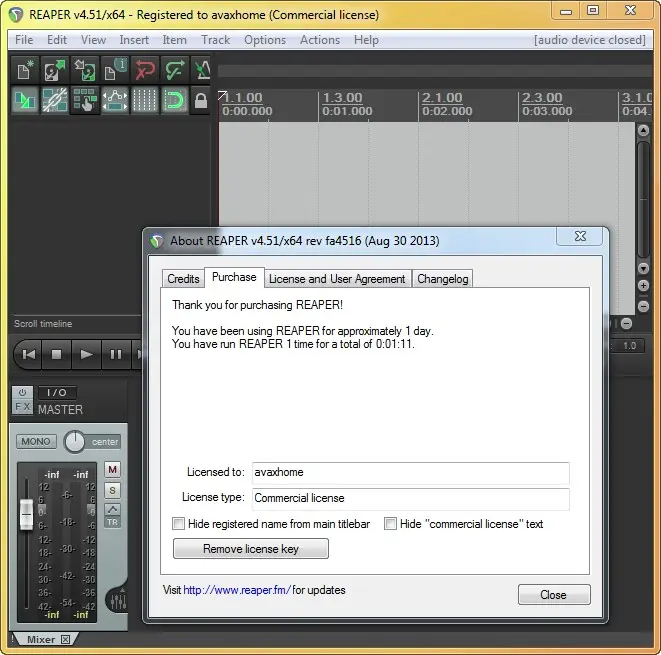Viewport: 661px width, 655px height.
Task: Switch to the Changelog tab
Action: [x=443, y=279]
